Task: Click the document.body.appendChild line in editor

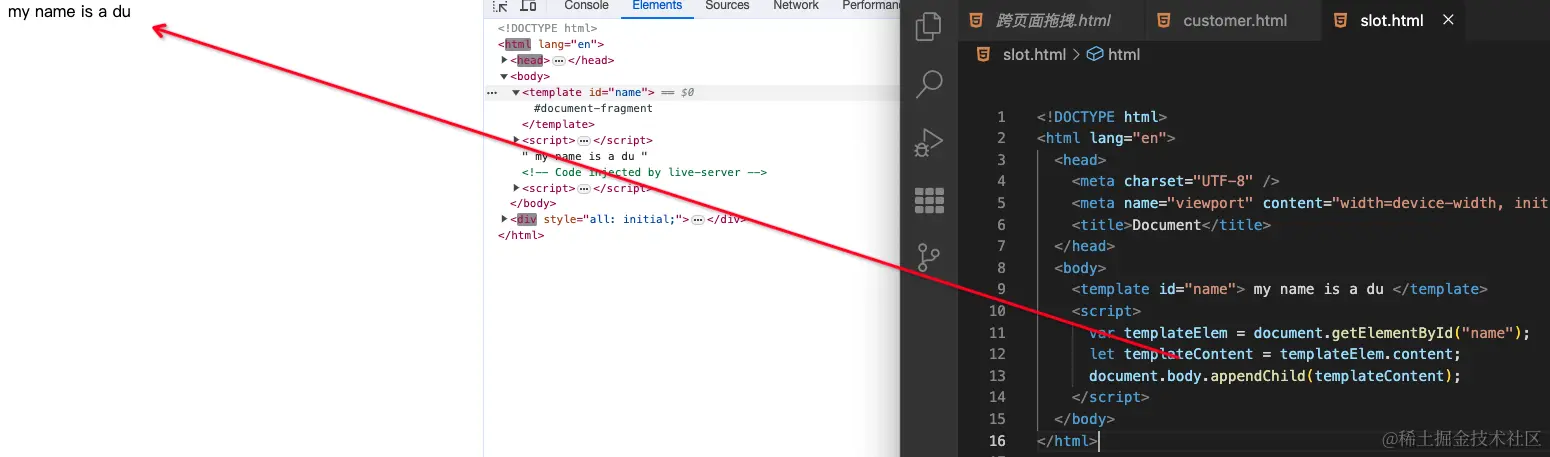Action: coord(1275,376)
